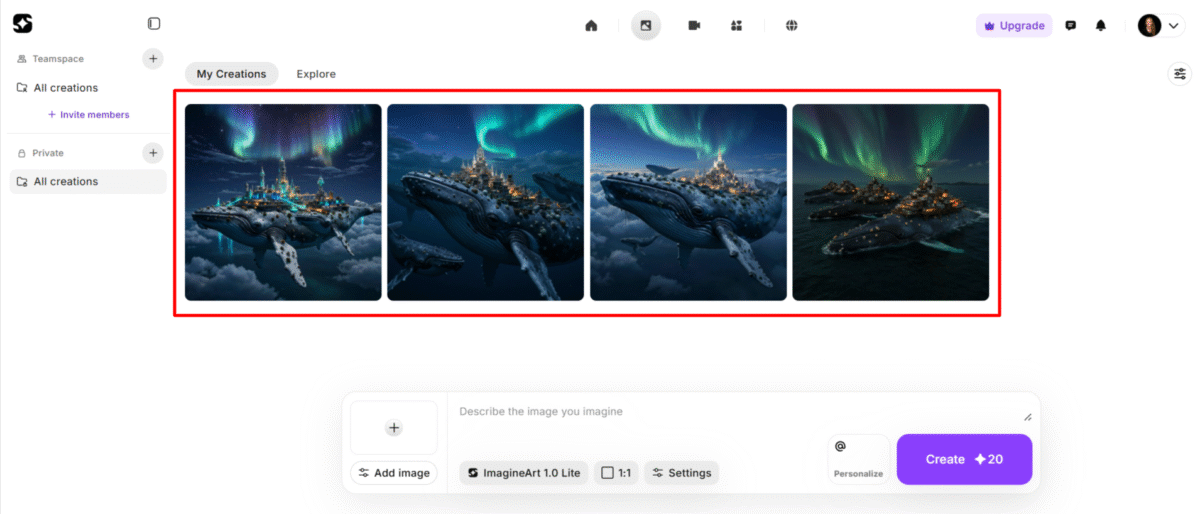Image resolution: width=1200 pixels, height=514 pixels.
Task: Switch to the Explore tab
Action: tap(316, 74)
